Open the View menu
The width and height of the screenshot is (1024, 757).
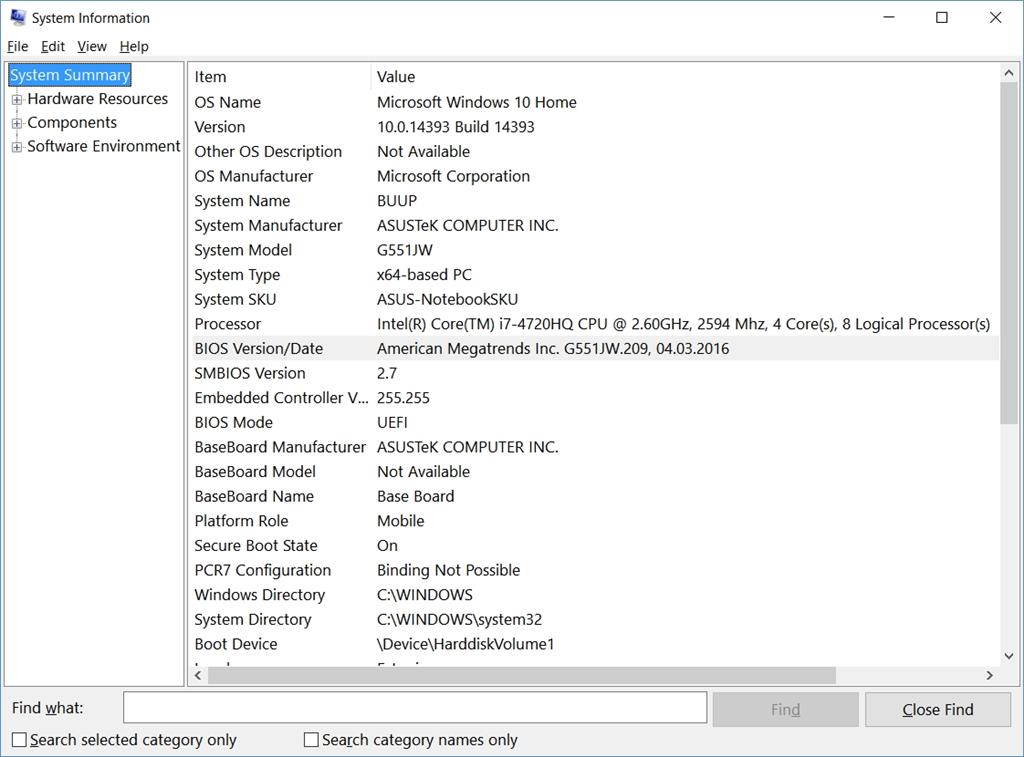tap(91, 46)
